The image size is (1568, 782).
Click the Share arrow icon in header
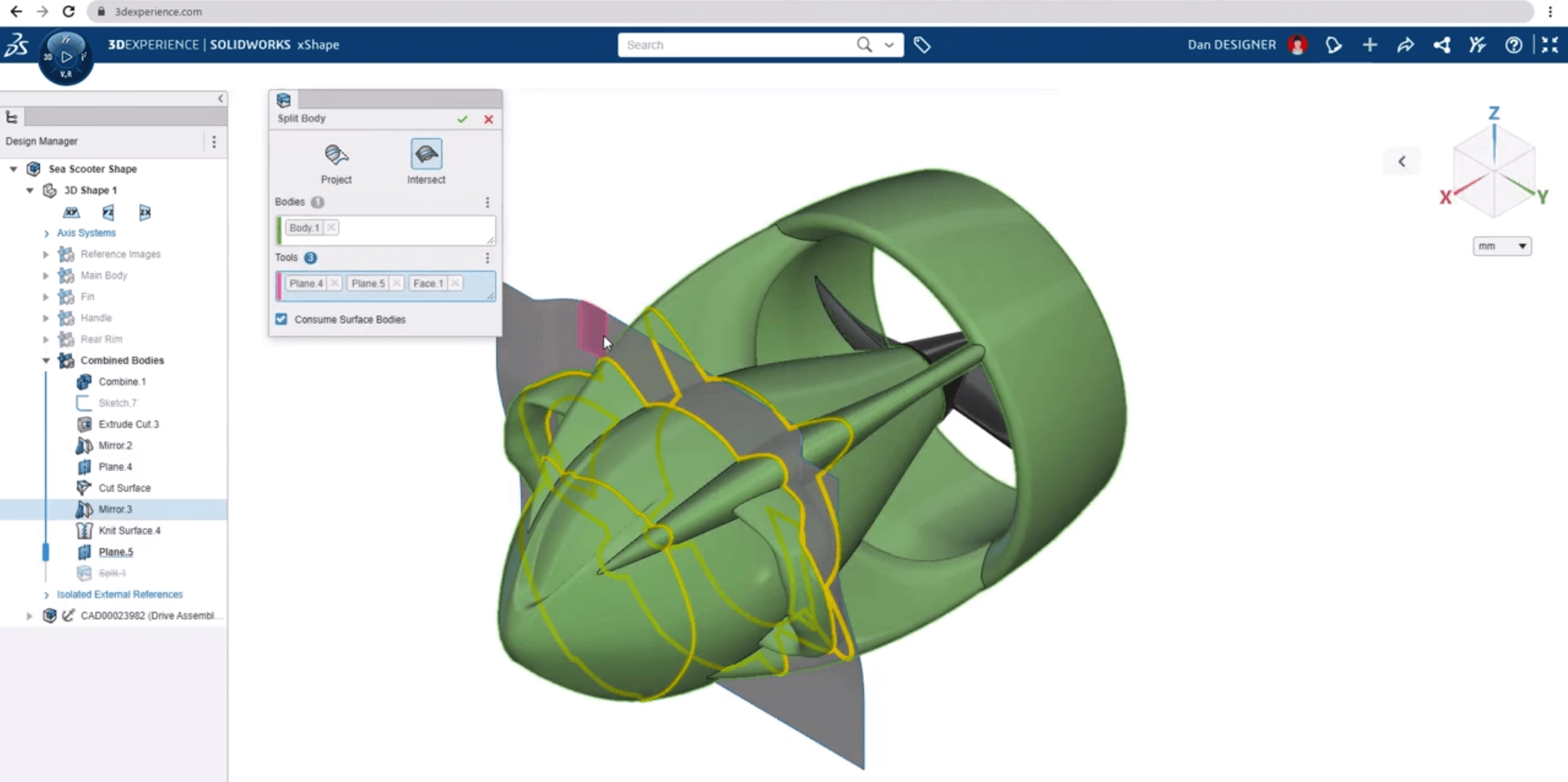(1405, 45)
